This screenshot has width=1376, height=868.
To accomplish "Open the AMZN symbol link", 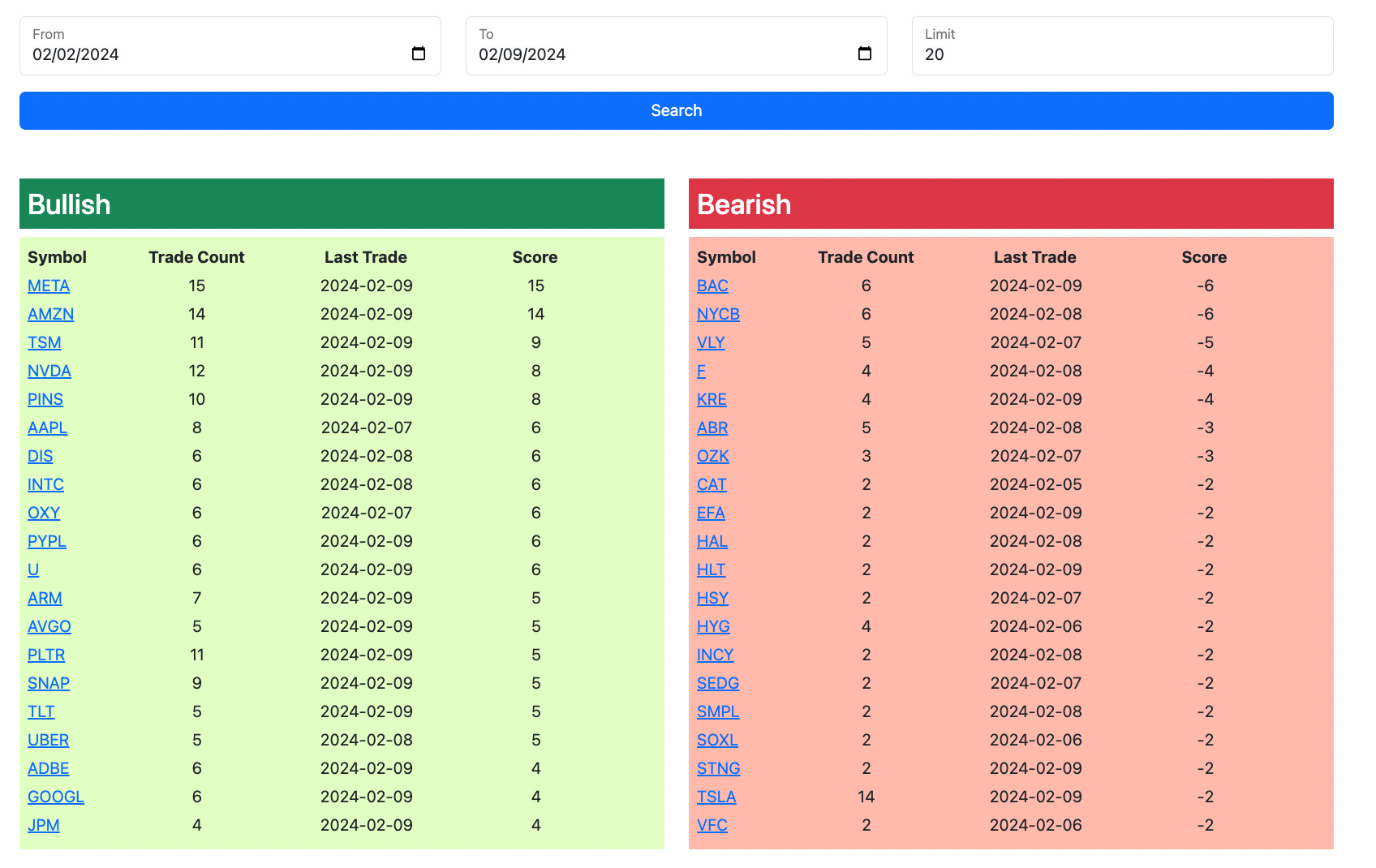I will [x=50, y=314].
